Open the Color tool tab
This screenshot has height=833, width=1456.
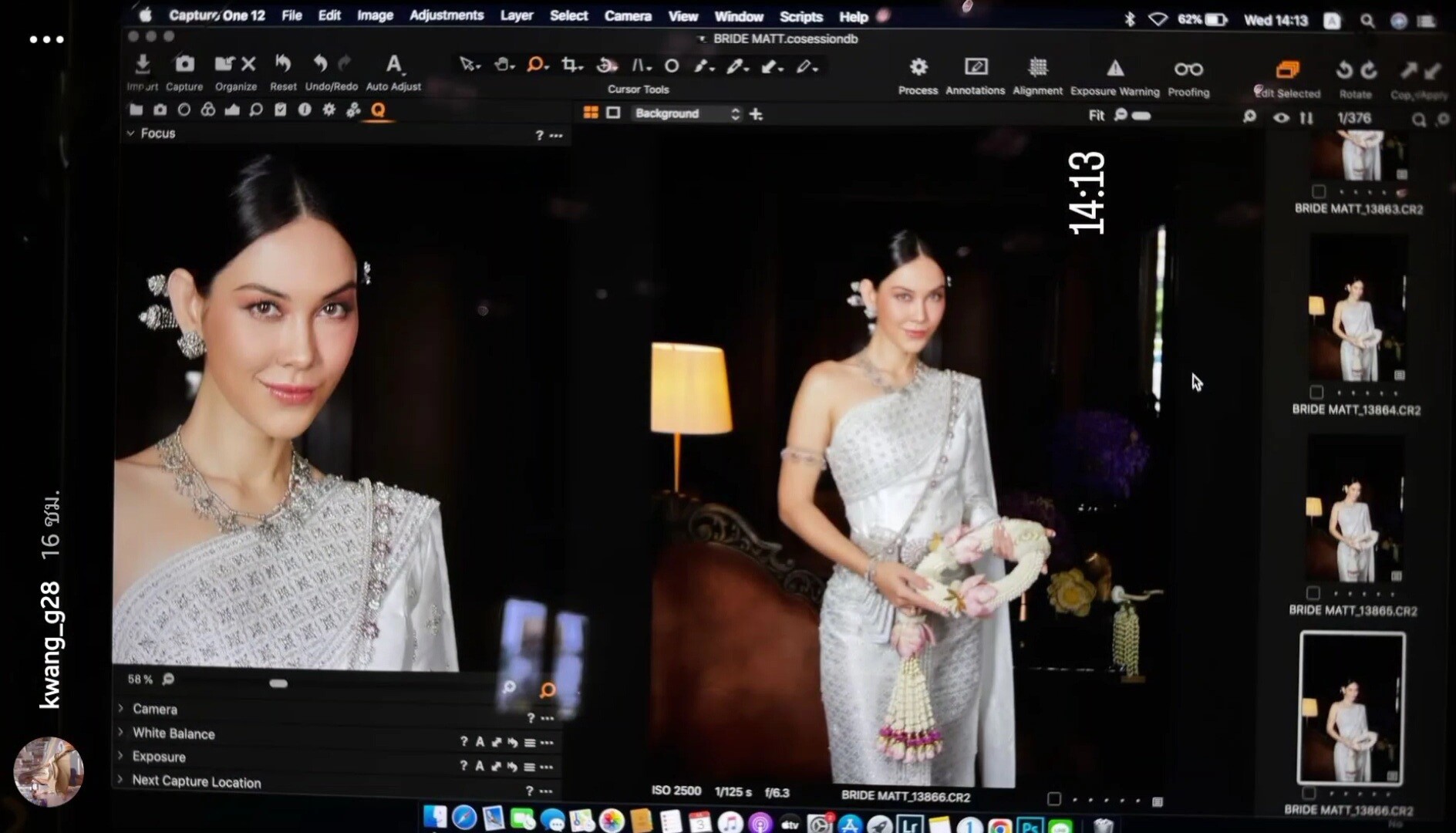208,110
